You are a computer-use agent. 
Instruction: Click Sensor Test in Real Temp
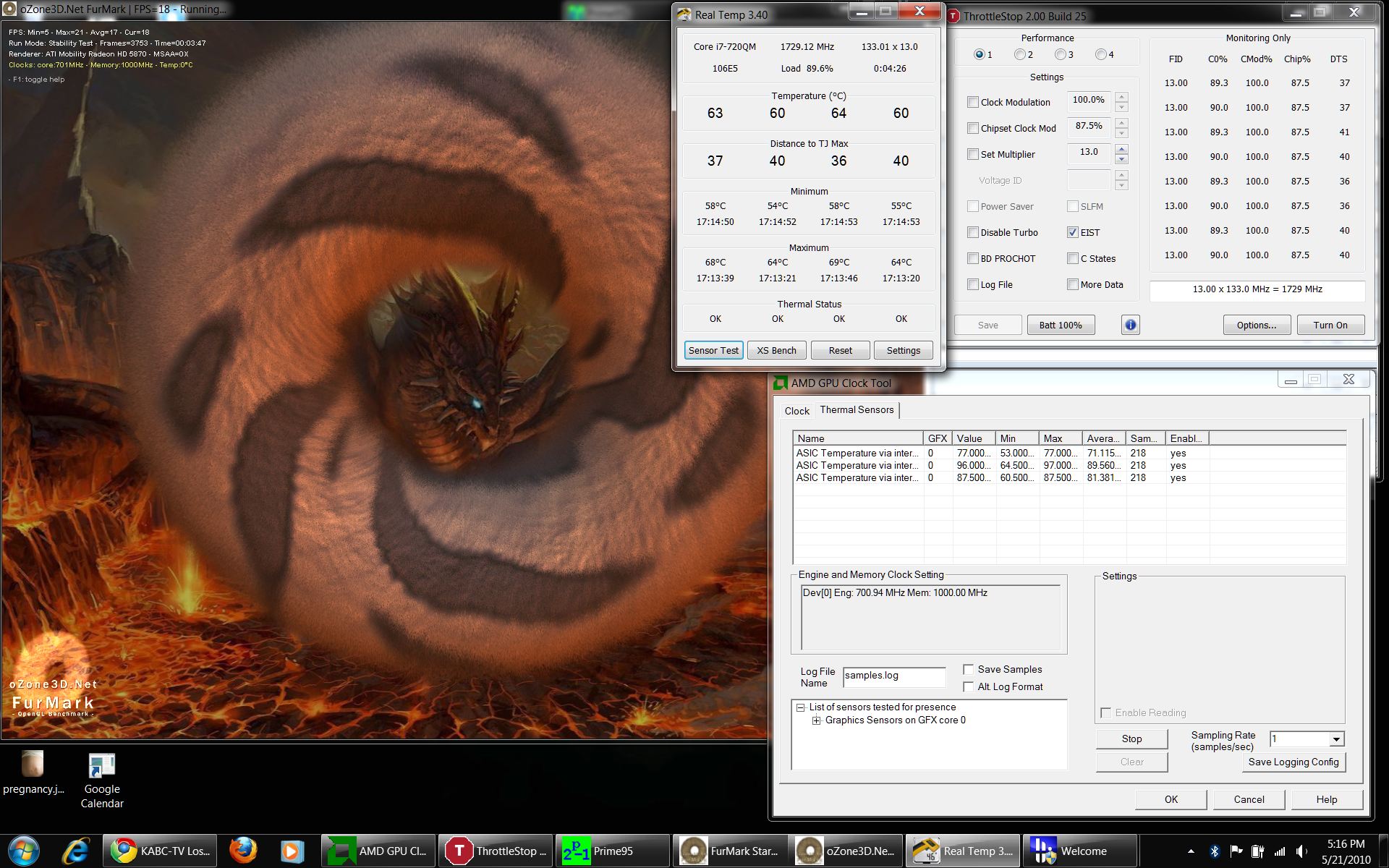[713, 350]
